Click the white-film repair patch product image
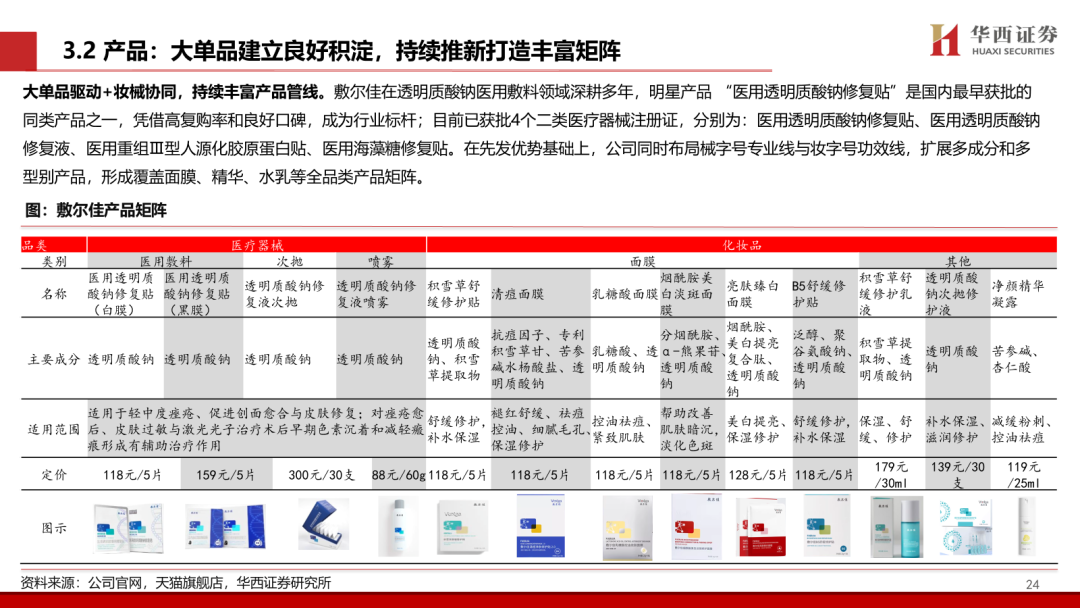1080x608 pixels. point(124,527)
